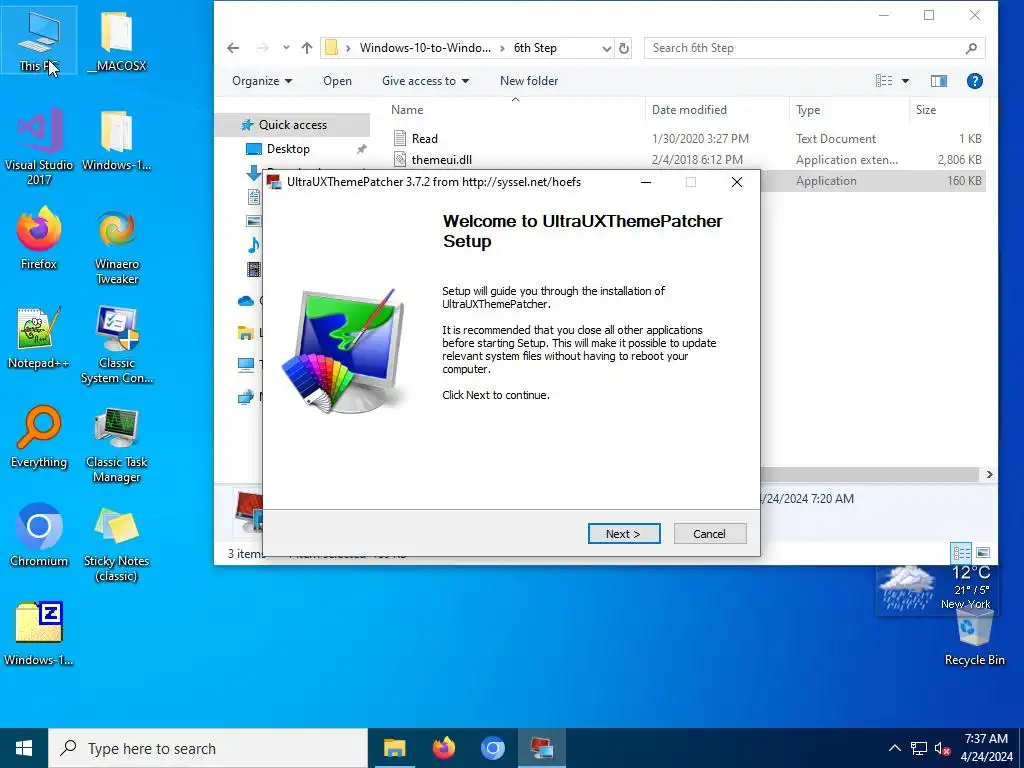Screen dimensions: 1024x768
Task: Open the view options dropdown arrow
Action: 906,81
